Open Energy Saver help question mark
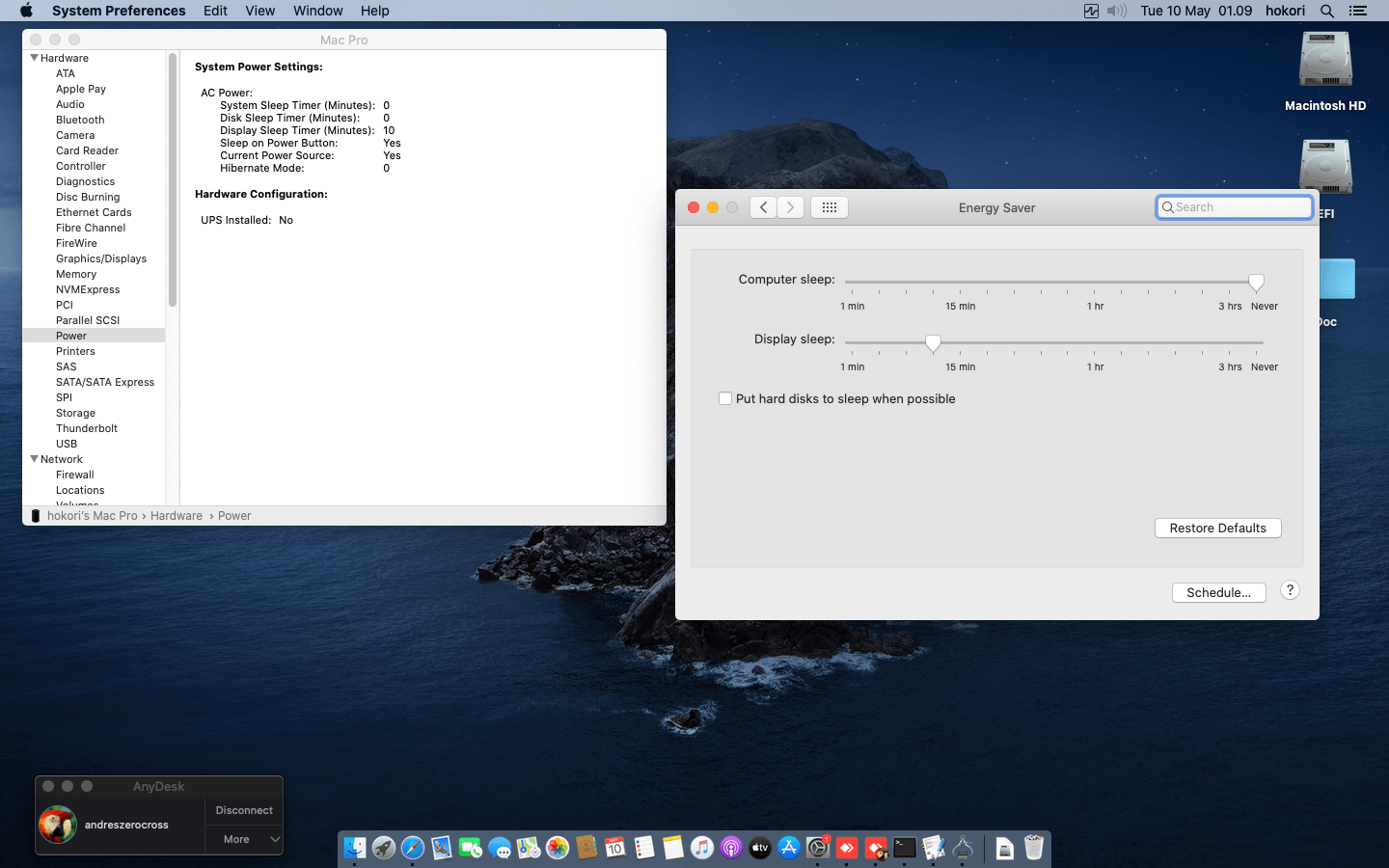 coord(1290,590)
